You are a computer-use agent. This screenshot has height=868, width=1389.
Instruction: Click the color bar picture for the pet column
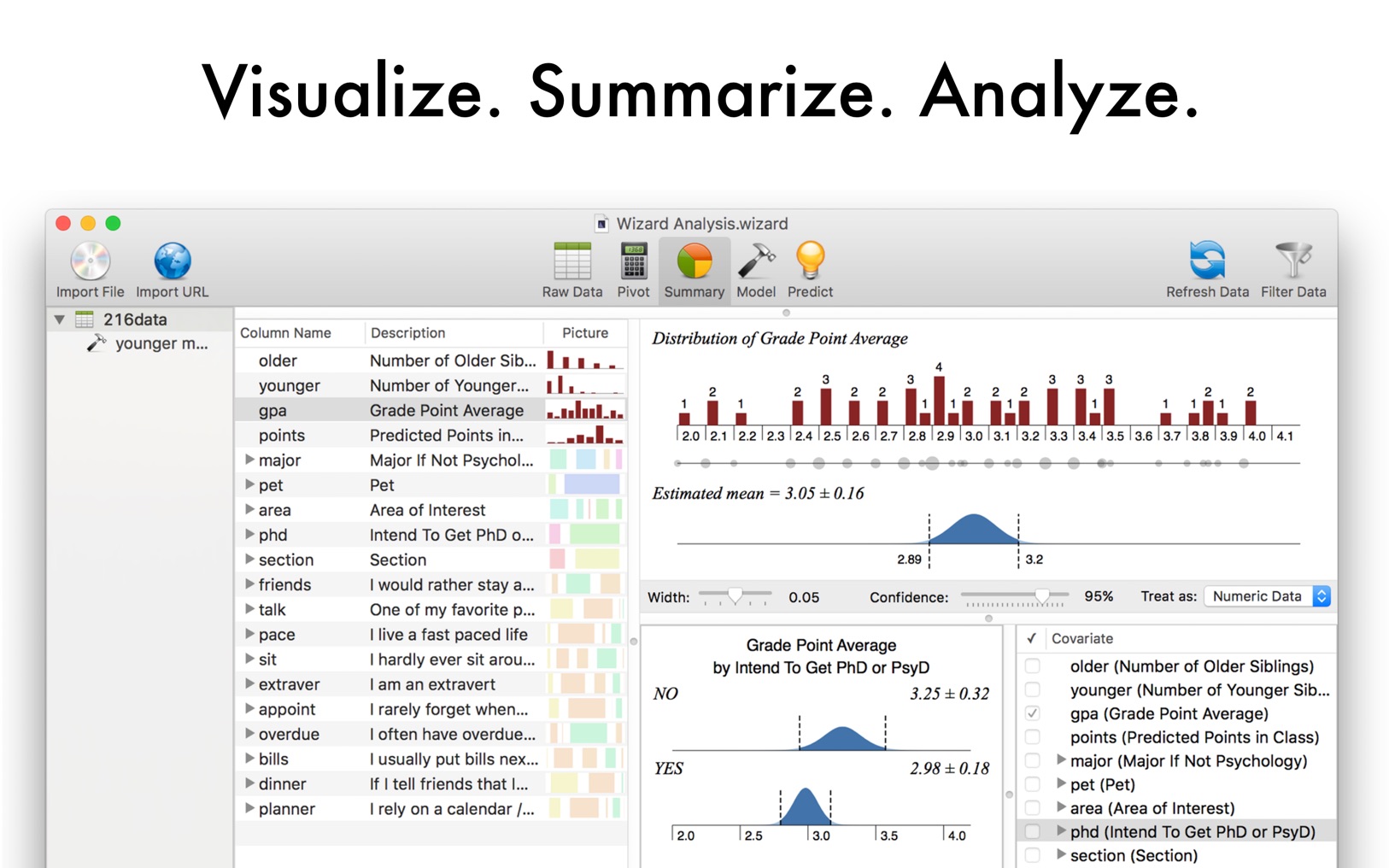click(585, 484)
